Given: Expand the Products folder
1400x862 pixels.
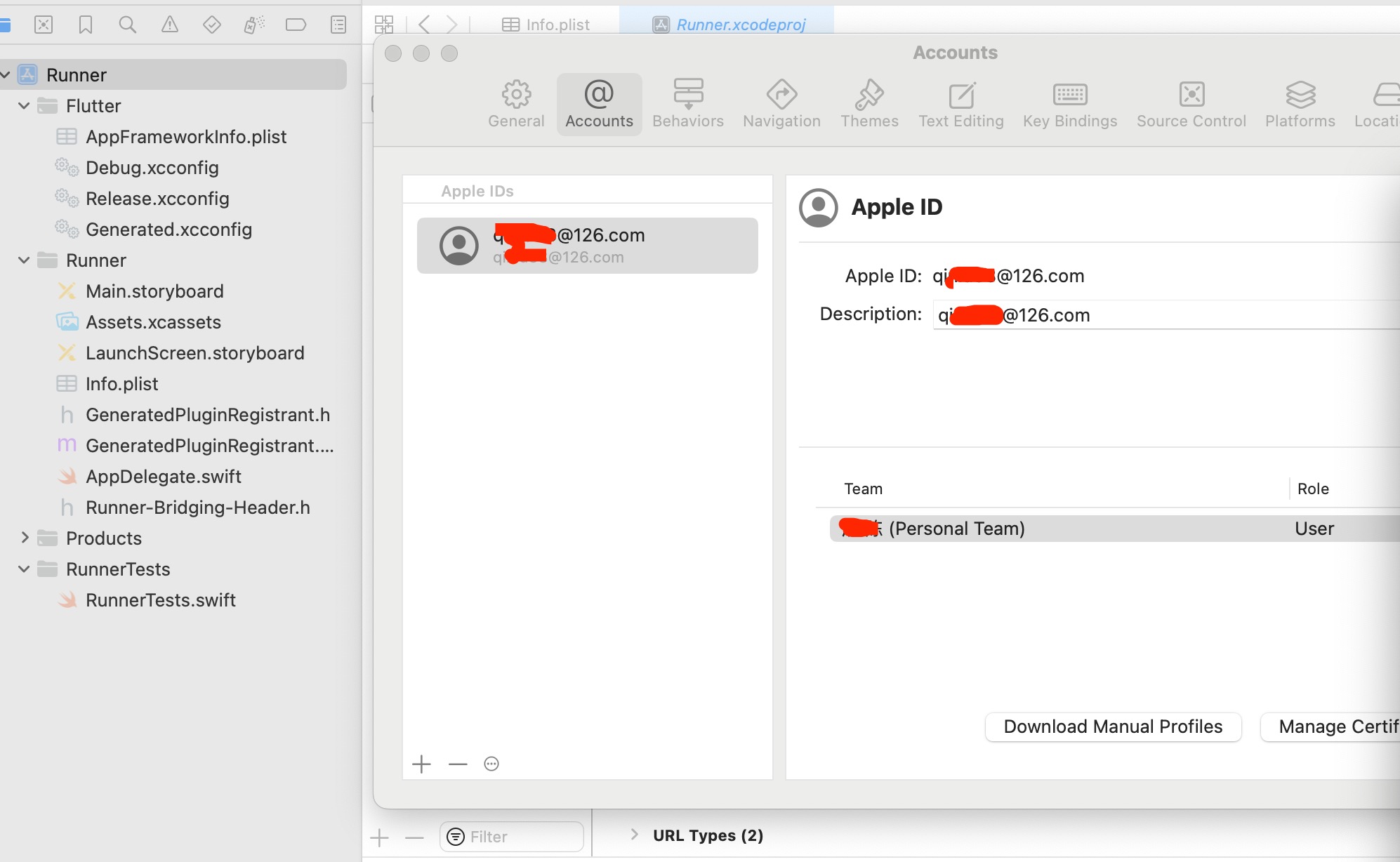Looking at the screenshot, I should pos(25,538).
